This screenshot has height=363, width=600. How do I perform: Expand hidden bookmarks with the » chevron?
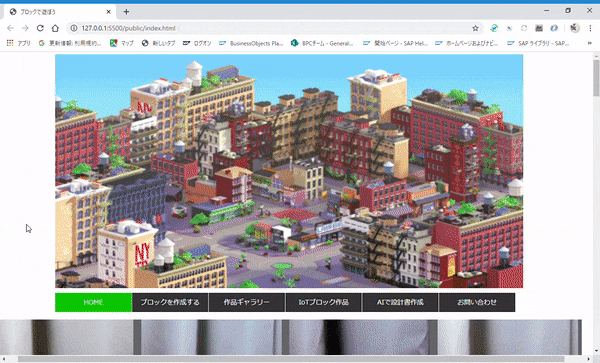coord(590,43)
